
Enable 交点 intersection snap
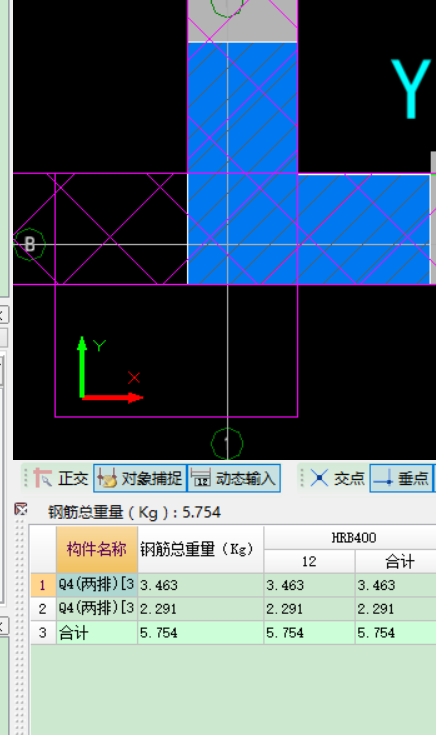click(338, 478)
